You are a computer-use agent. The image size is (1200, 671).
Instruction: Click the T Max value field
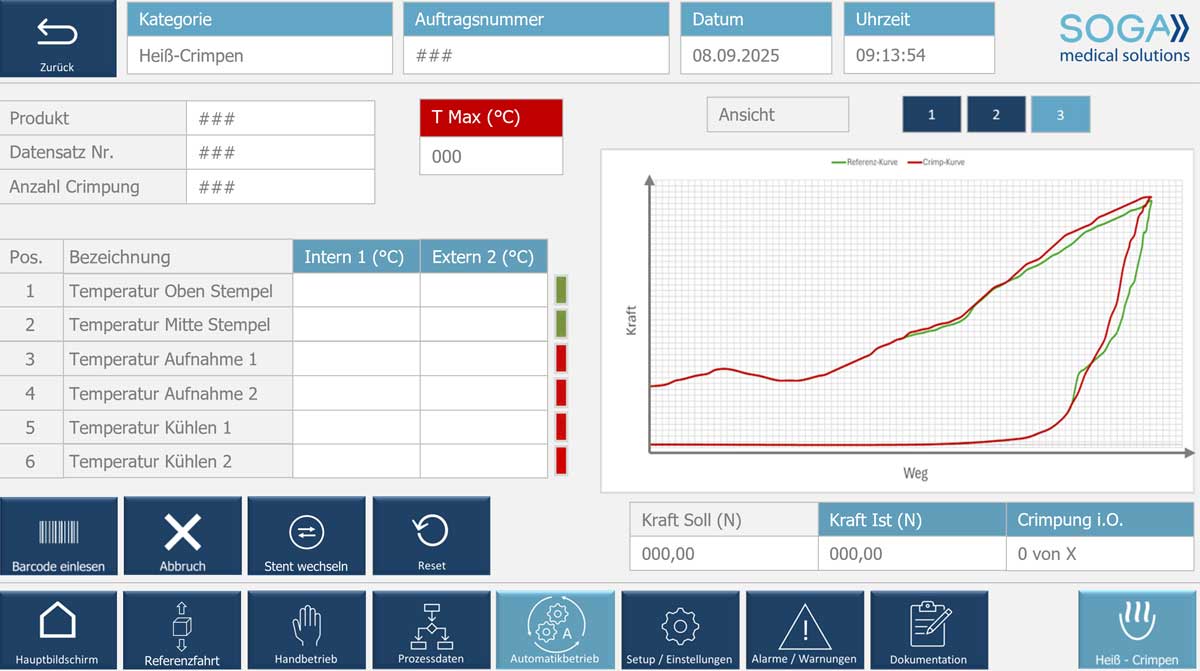coord(490,156)
